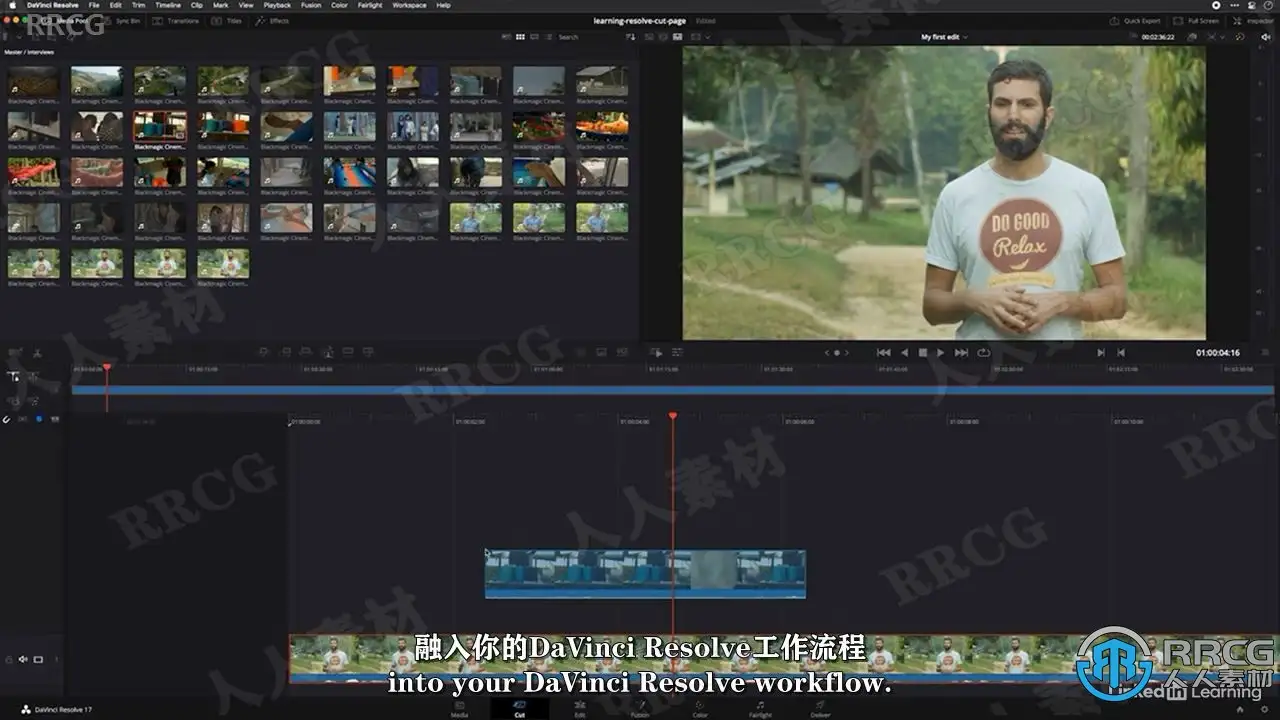
Task: Select the Cut page tab
Action: (x=519, y=709)
